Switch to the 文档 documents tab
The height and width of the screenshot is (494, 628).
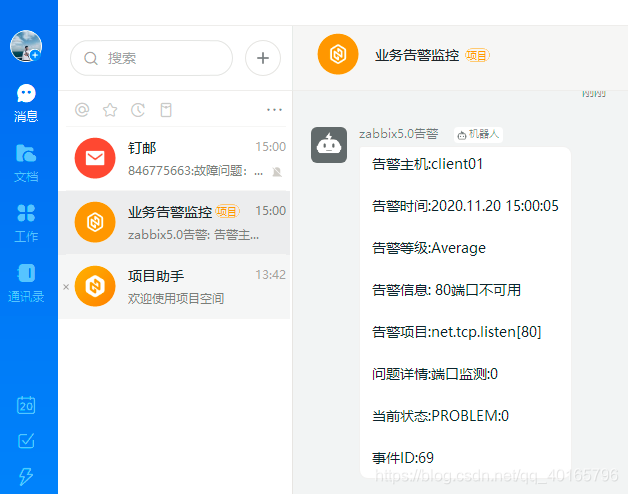(26, 163)
